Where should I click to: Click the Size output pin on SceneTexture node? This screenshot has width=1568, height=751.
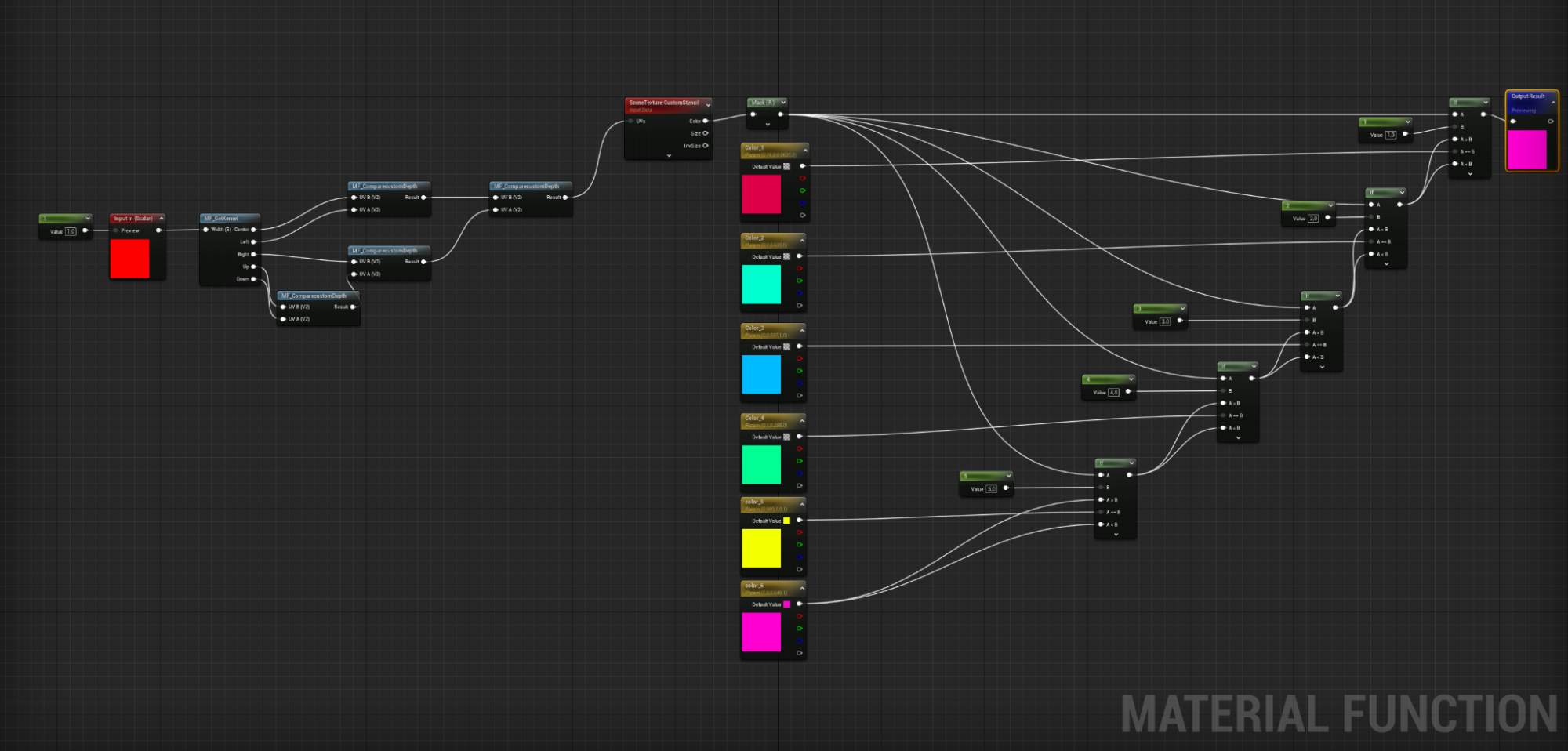coord(706,133)
